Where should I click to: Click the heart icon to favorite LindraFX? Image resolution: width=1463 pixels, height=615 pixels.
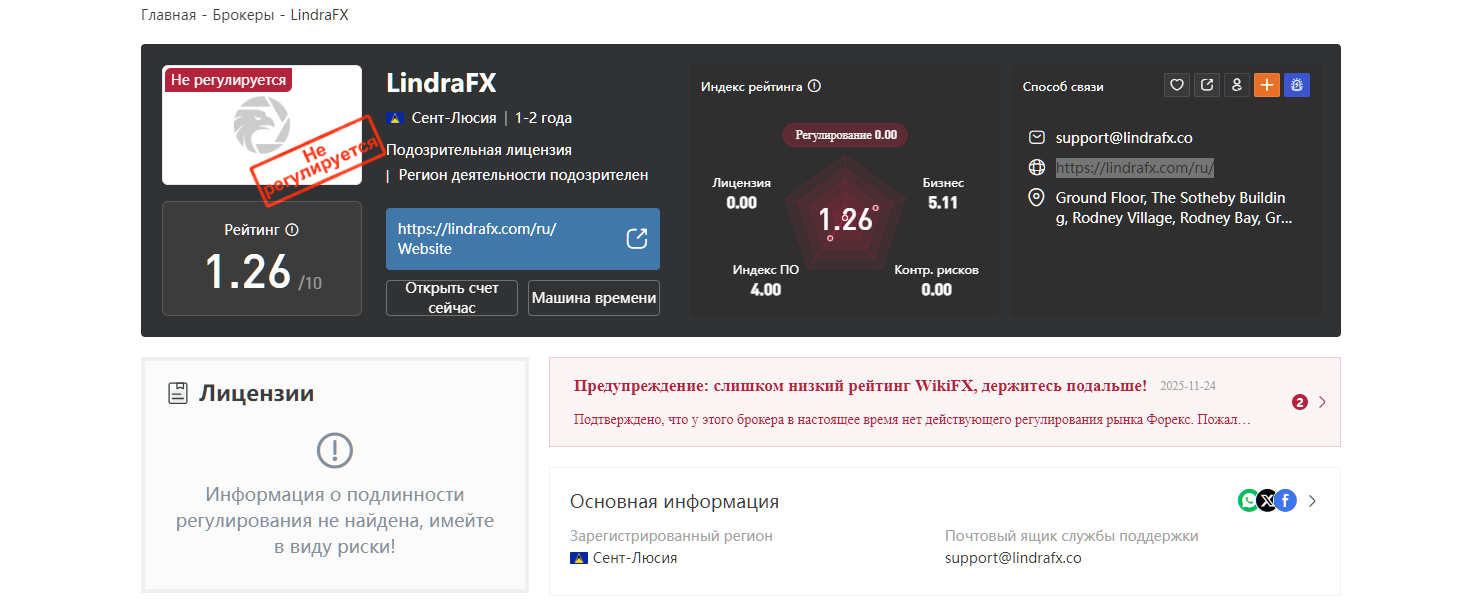click(1176, 85)
